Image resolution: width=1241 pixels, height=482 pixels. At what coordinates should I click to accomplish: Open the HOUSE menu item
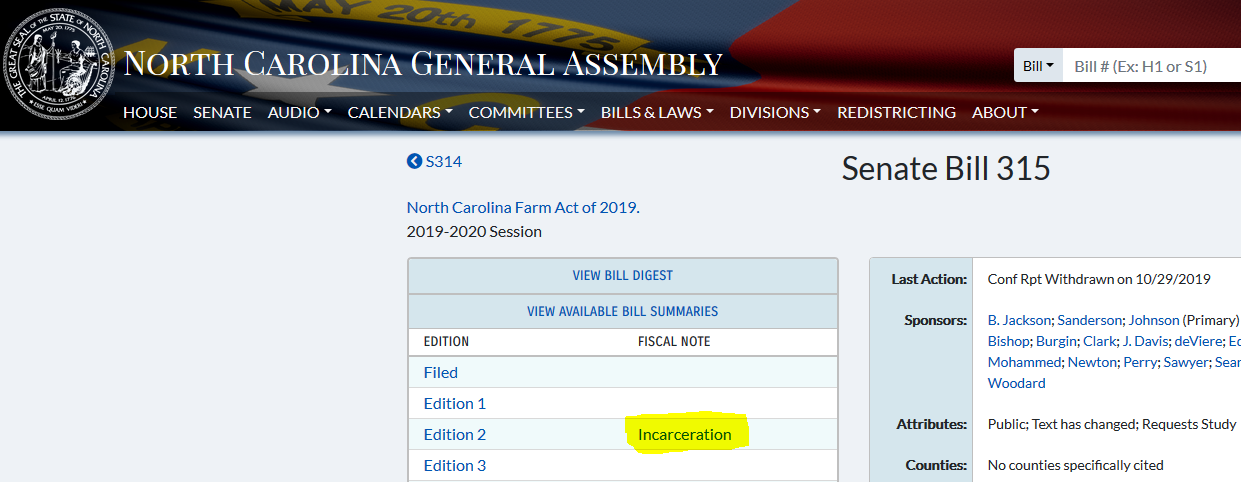150,112
